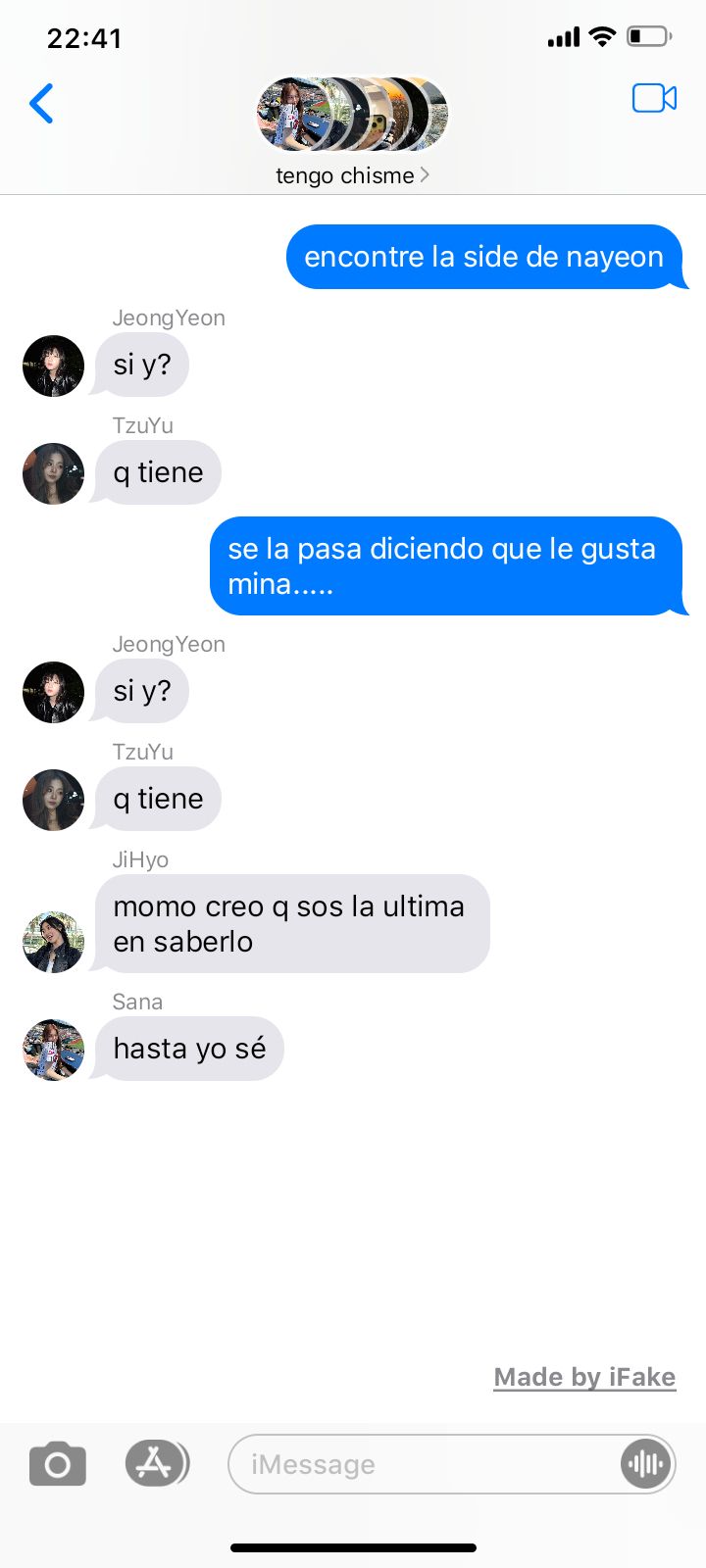Open the App Store apps icon
Image resolution: width=706 pixels, height=1568 pixels.
coord(156,1464)
